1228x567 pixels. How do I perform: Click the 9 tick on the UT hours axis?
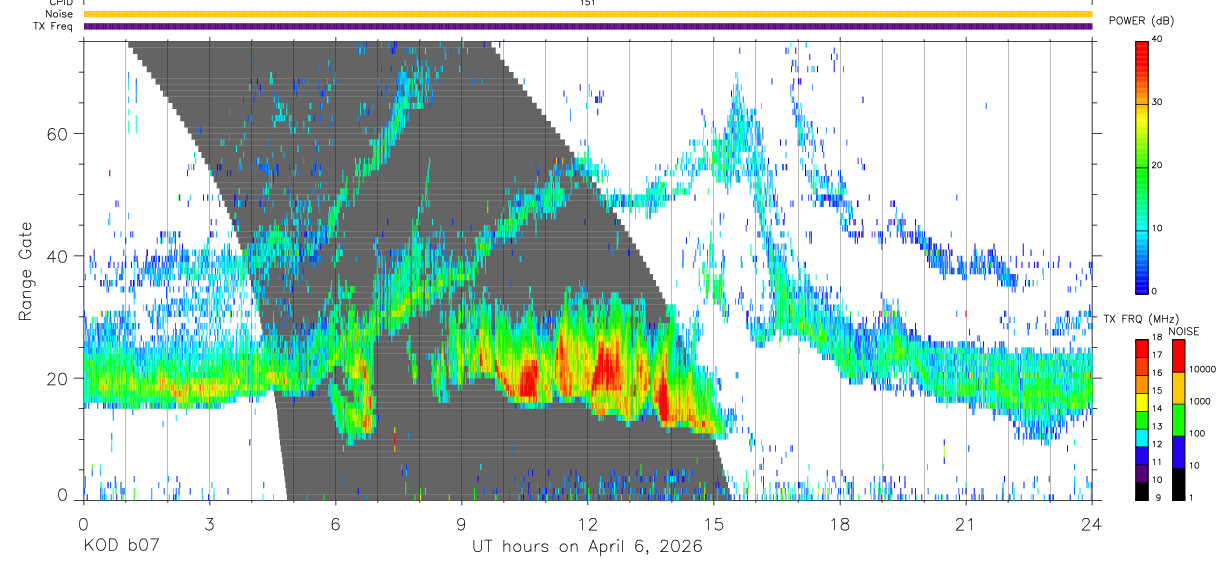coord(461,523)
